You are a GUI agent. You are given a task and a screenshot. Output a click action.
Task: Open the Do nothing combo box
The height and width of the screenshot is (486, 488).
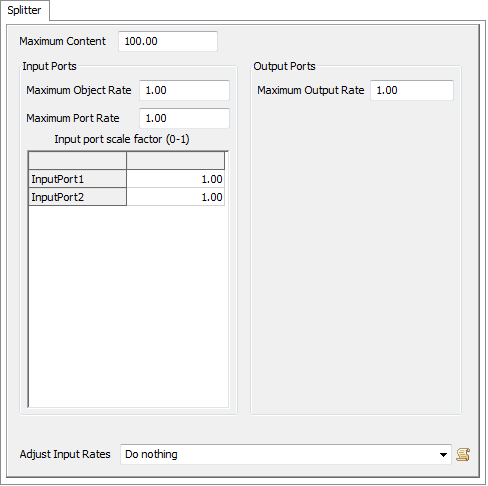(x=286, y=454)
